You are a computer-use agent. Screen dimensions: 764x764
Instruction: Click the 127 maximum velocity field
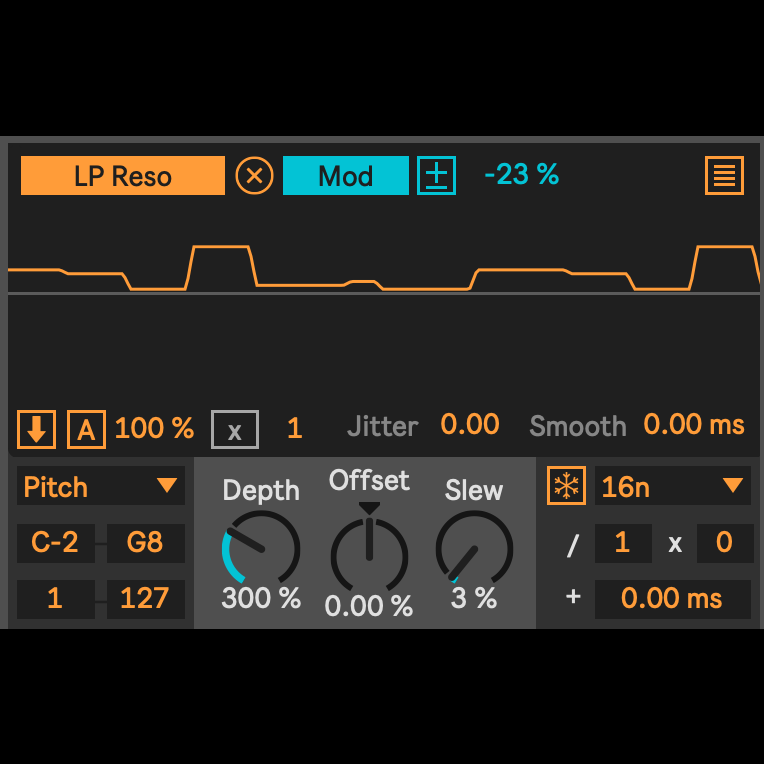tap(145, 598)
